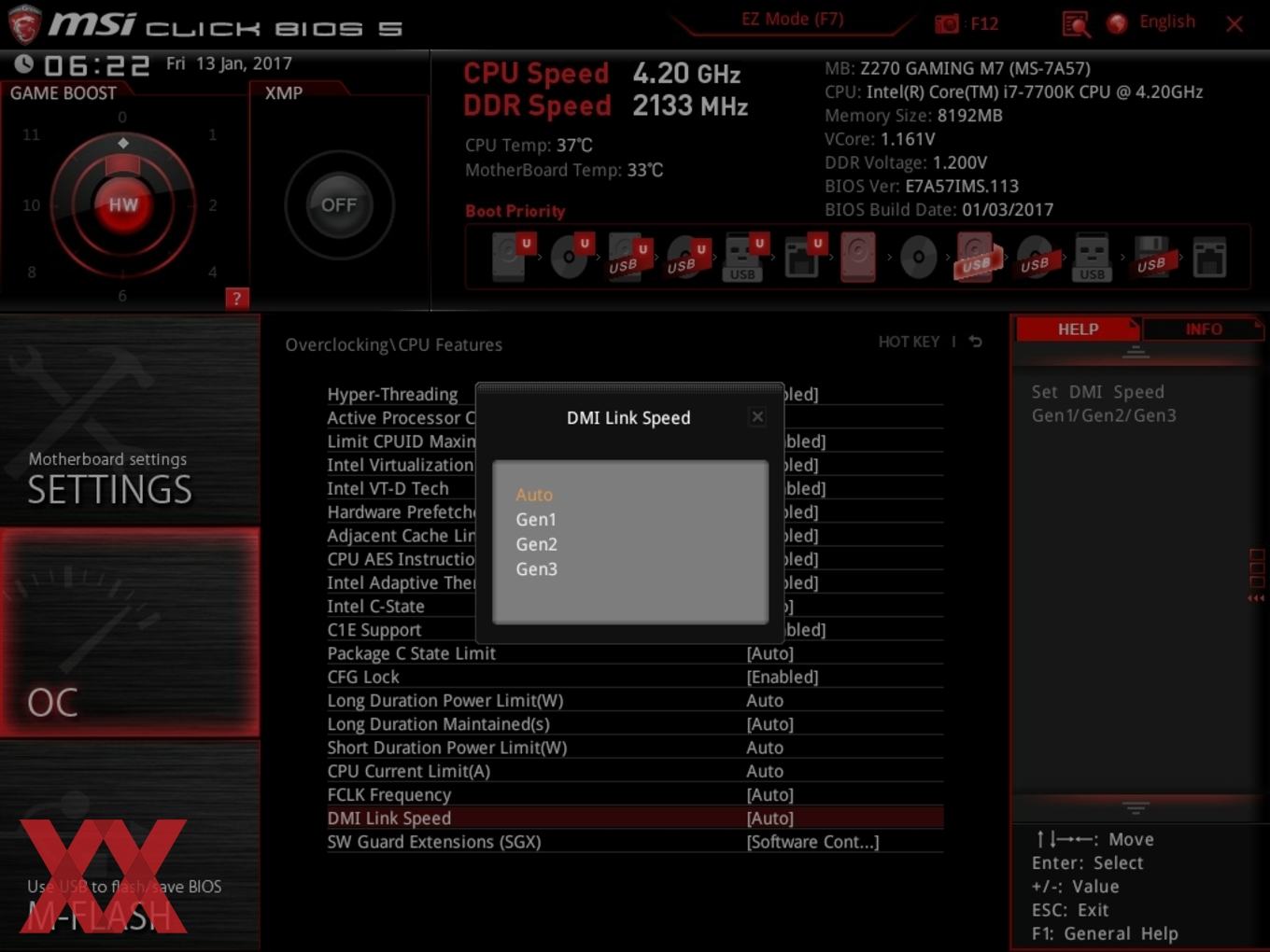Choose Gen3 in the DMI Link Speed list
This screenshot has width=1270, height=952.
pyautogui.click(x=536, y=568)
